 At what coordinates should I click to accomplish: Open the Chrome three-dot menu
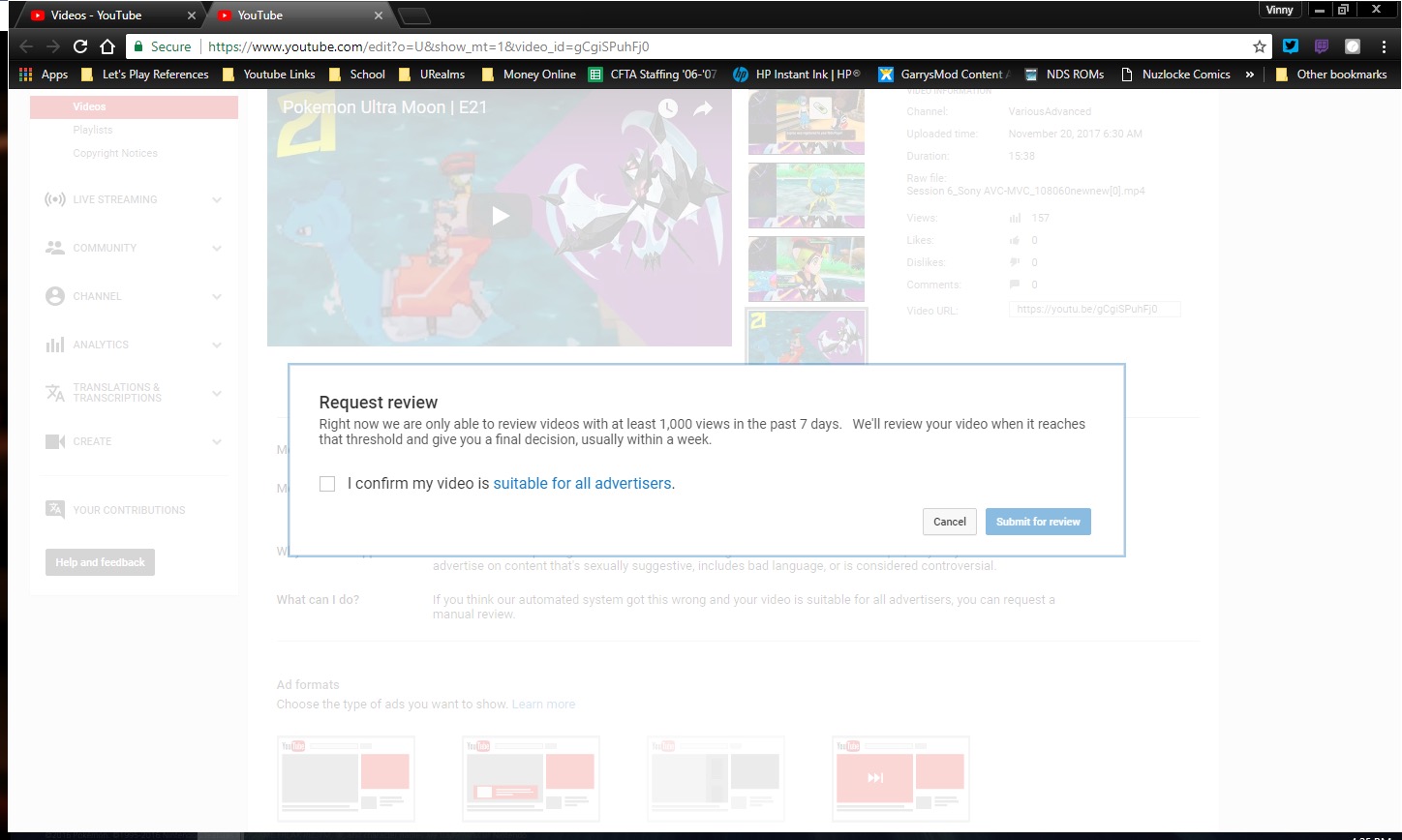[1383, 46]
